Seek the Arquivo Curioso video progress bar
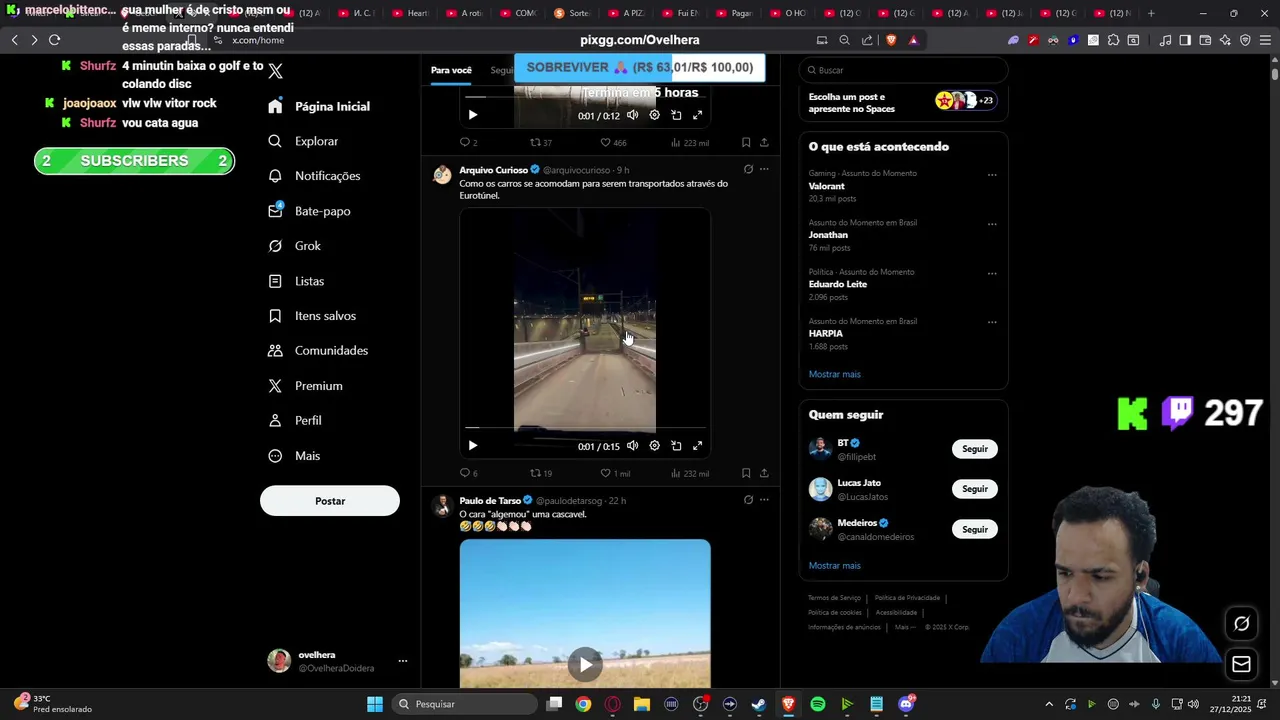The width and height of the screenshot is (1280, 720). click(x=585, y=428)
